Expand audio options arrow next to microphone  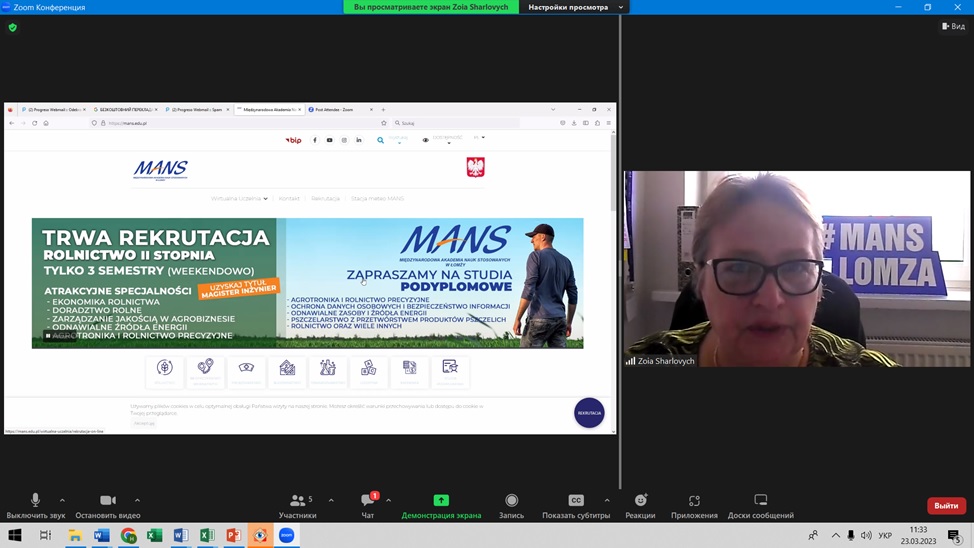[62, 500]
